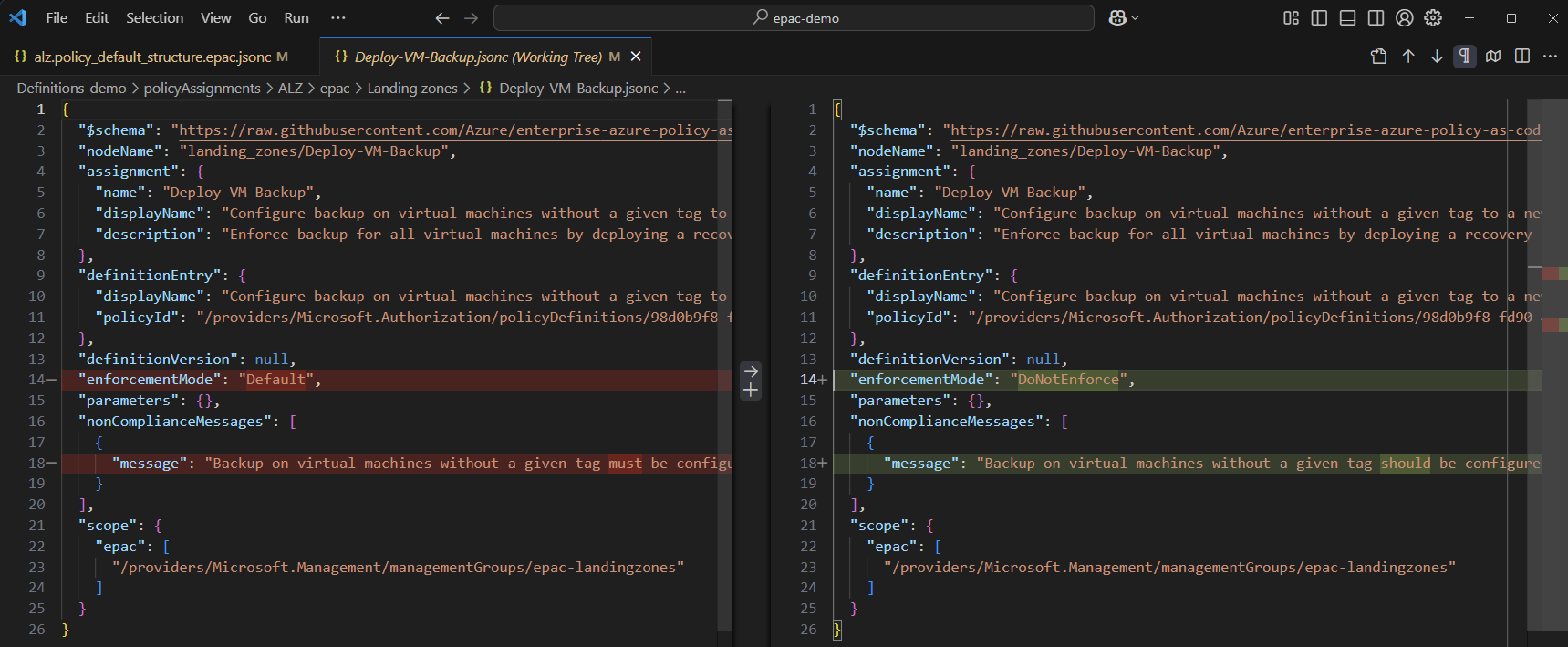Open the Edit menu
The height and width of the screenshot is (647, 1568).
tap(97, 18)
